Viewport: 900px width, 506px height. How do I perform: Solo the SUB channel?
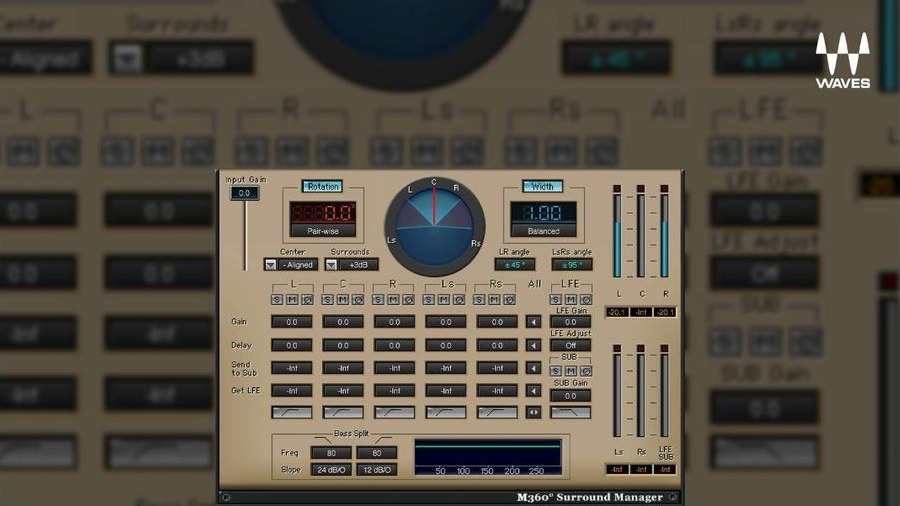coord(556,371)
